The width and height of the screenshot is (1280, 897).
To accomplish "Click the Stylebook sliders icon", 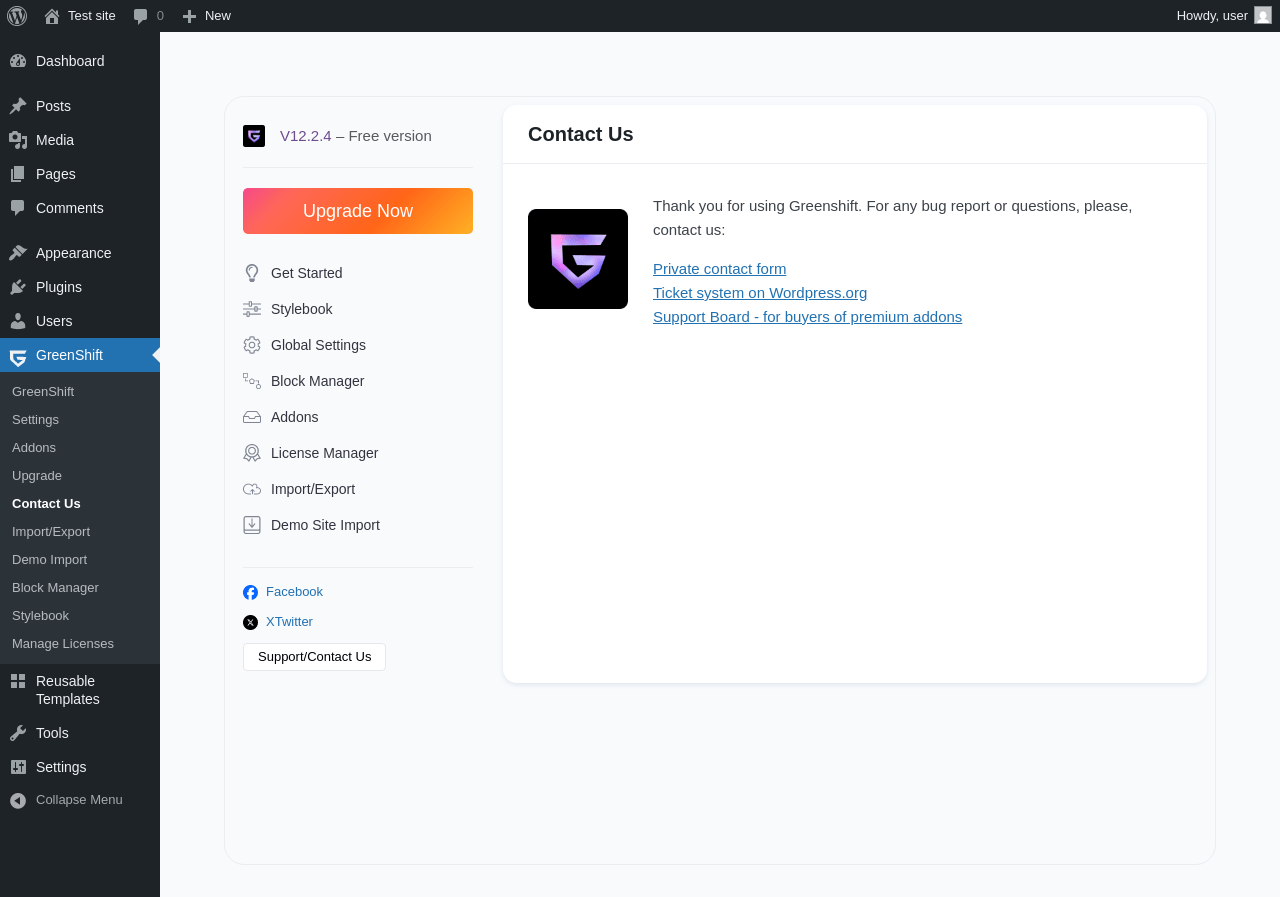I will pyautogui.click(x=252, y=309).
